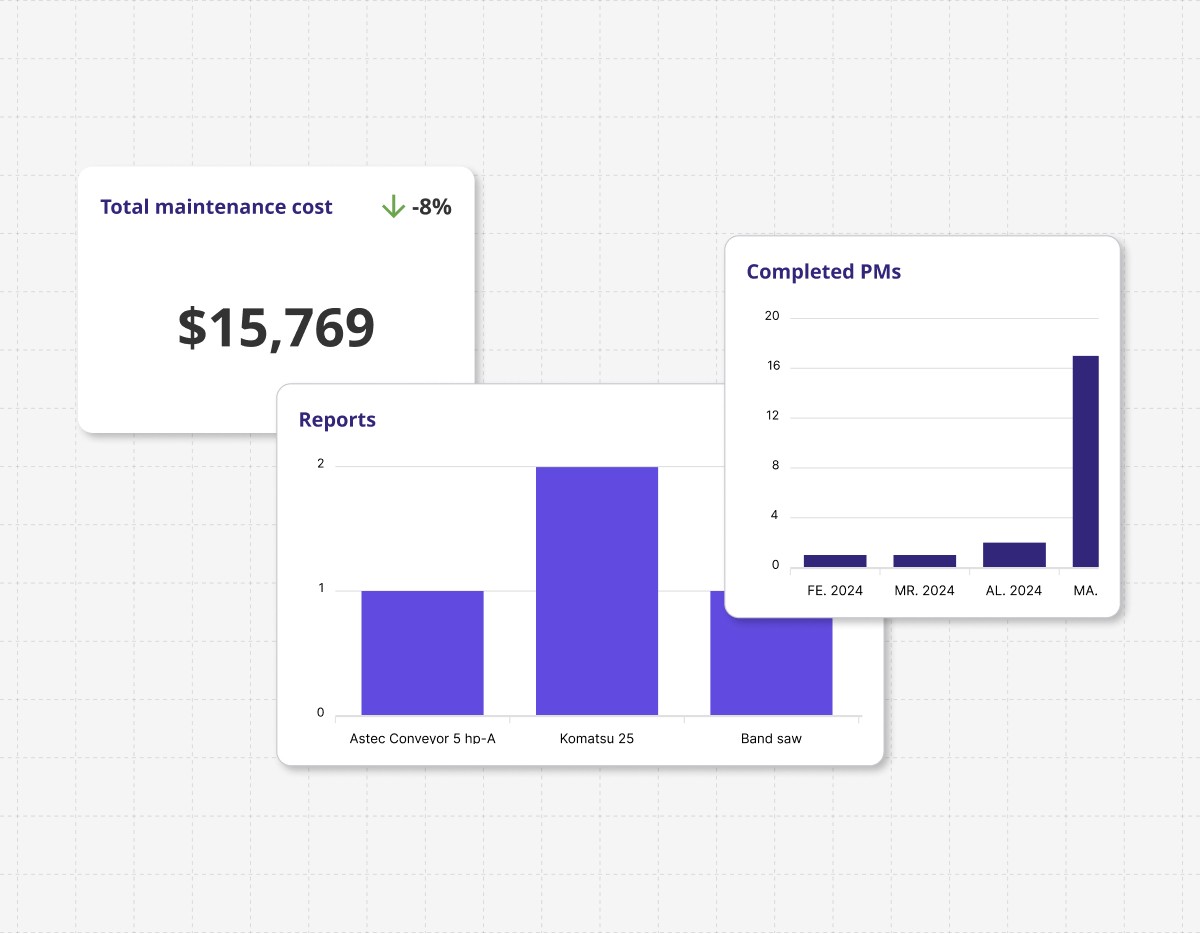Click the tall MA. bar in Completed PMs
Viewport: 1200px width, 934px height.
tap(1085, 458)
